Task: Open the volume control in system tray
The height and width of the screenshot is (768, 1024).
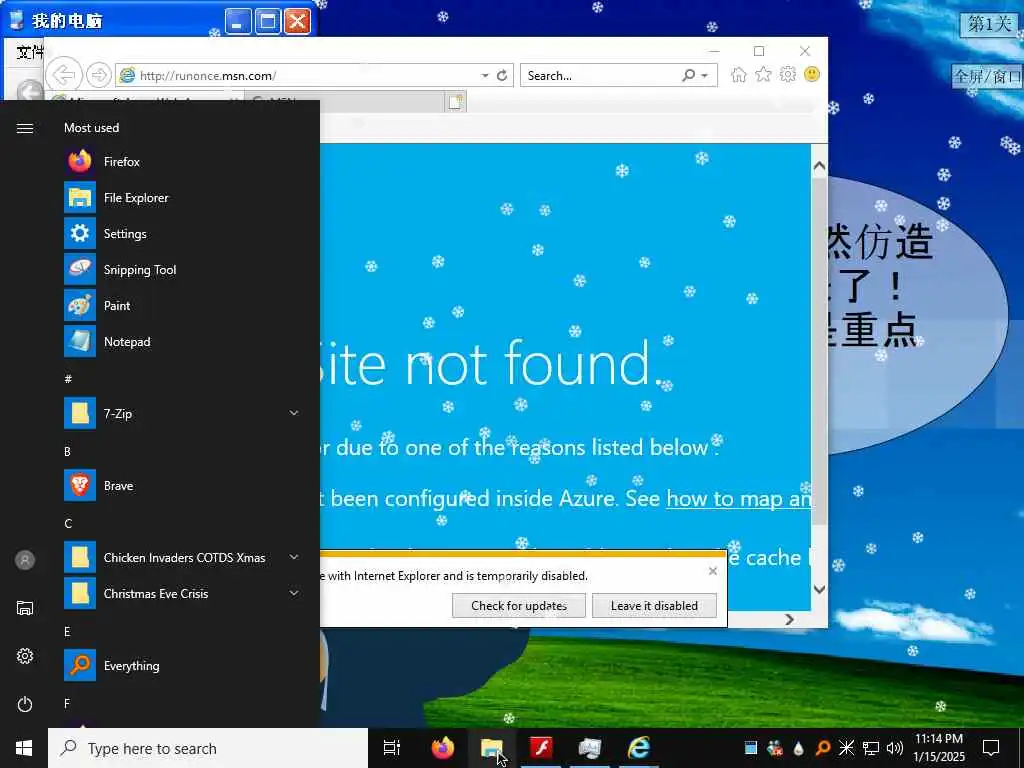Action: pyautogui.click(x=895, y=748)
